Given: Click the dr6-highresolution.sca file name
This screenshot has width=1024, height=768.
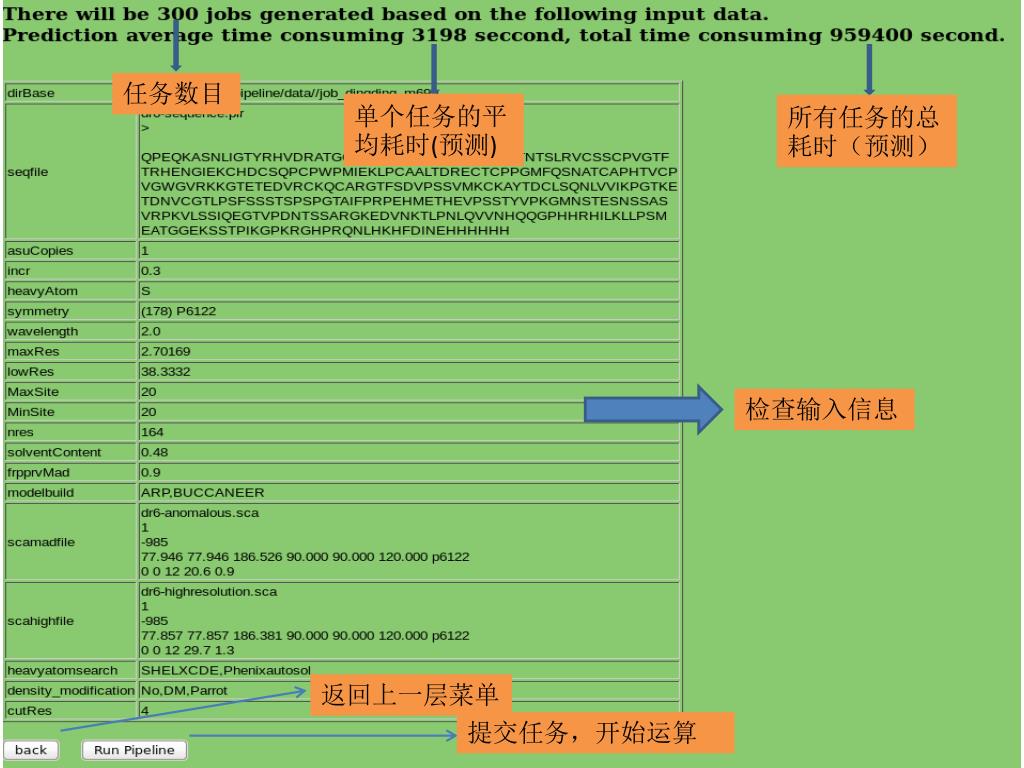Looking at the screenshot, I should pos(209,592).
